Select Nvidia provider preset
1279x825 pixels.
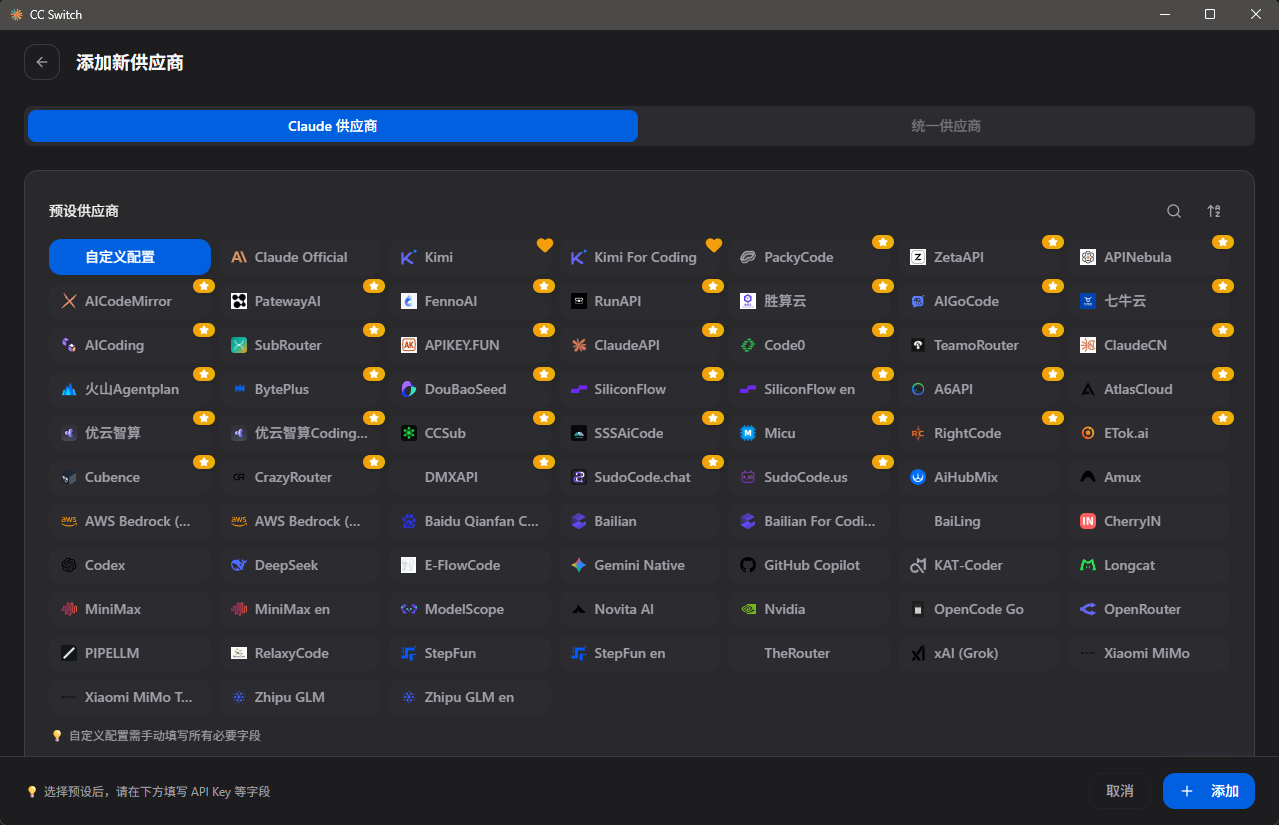810,609
